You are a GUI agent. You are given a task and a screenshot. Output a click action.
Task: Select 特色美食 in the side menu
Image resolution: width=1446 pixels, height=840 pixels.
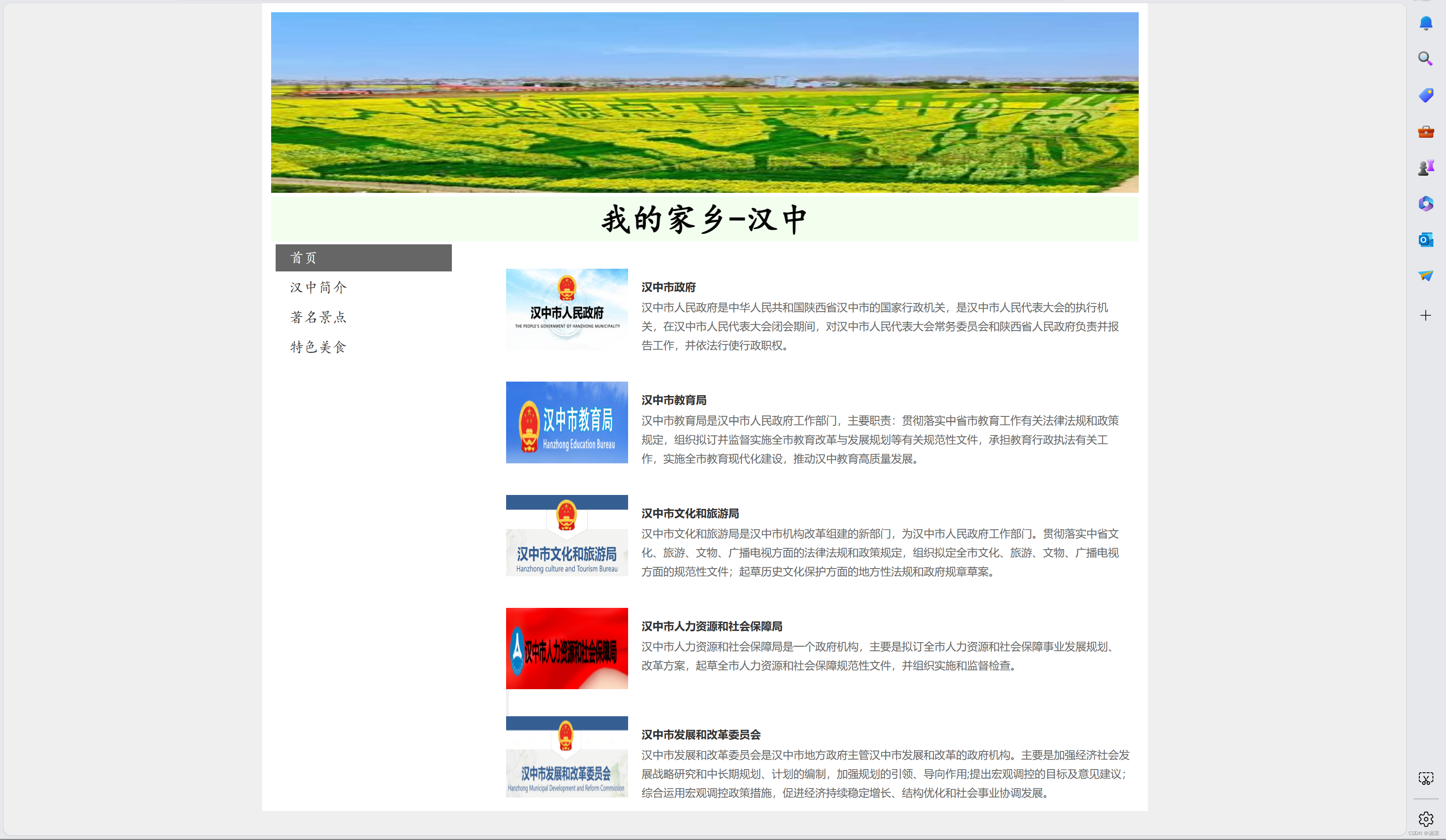[x=319, y=347]
